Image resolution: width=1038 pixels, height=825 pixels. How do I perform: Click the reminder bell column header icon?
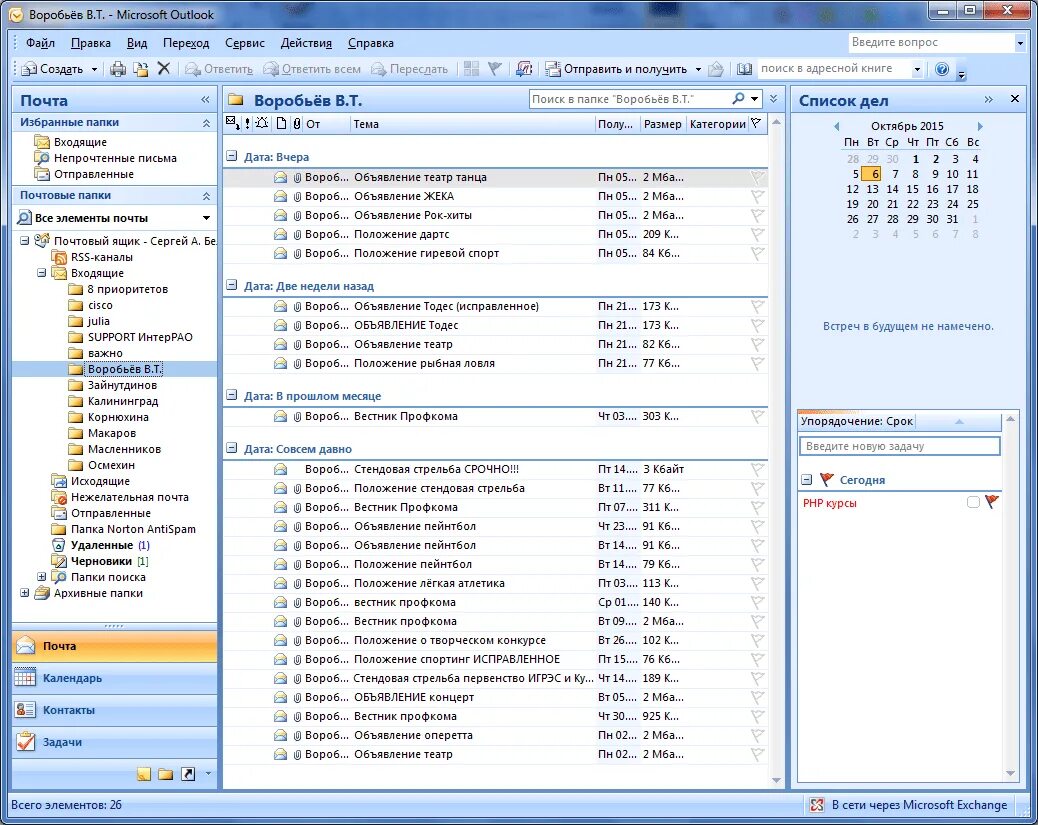261,123
